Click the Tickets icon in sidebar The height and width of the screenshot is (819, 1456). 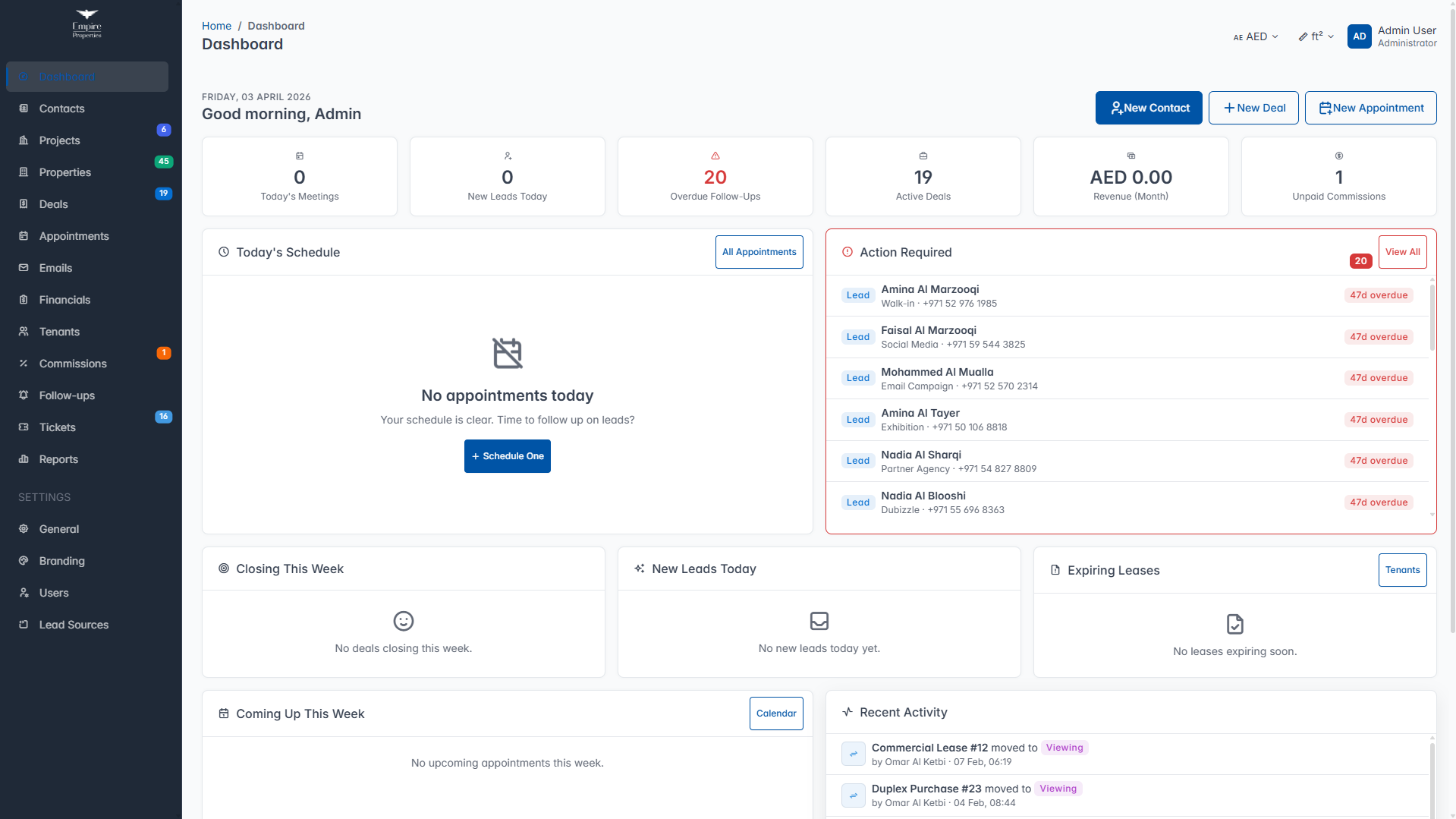point(24,427)
